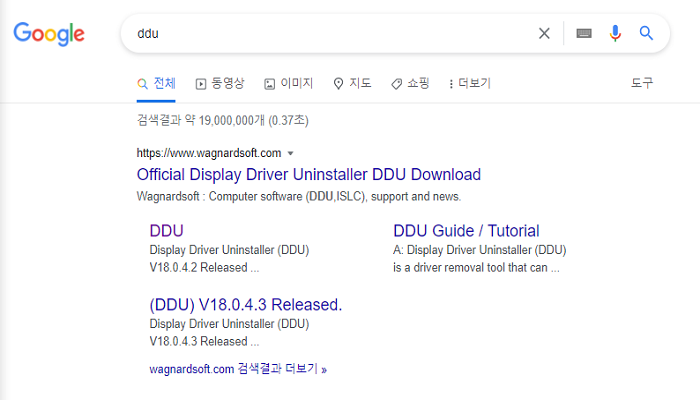This screenshot has width=700, height=400.
Task: Open Official Display Driver Uninstaller DDU Download
Action: click(308, 174)
